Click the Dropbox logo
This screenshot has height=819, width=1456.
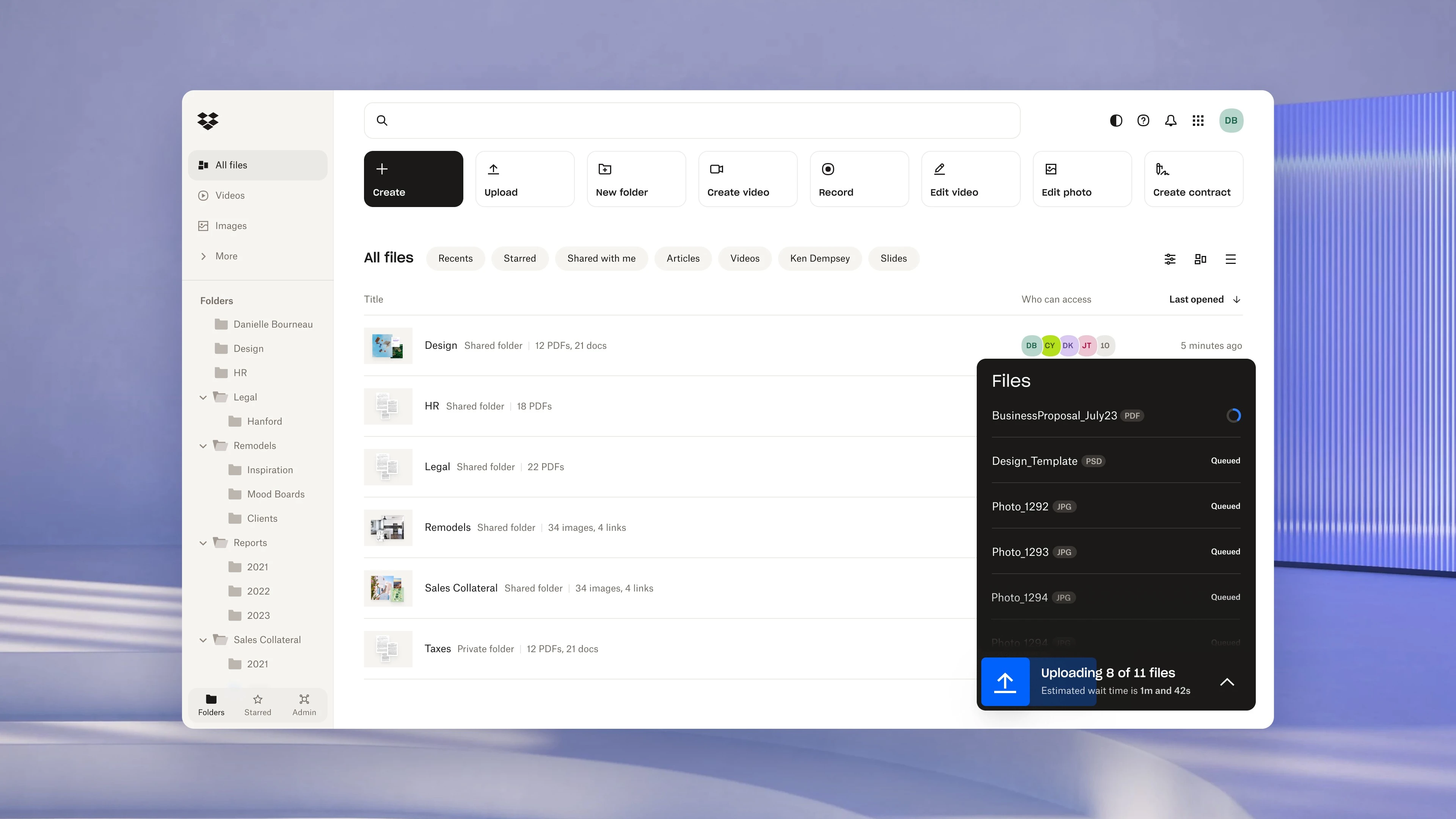point(207,121)
